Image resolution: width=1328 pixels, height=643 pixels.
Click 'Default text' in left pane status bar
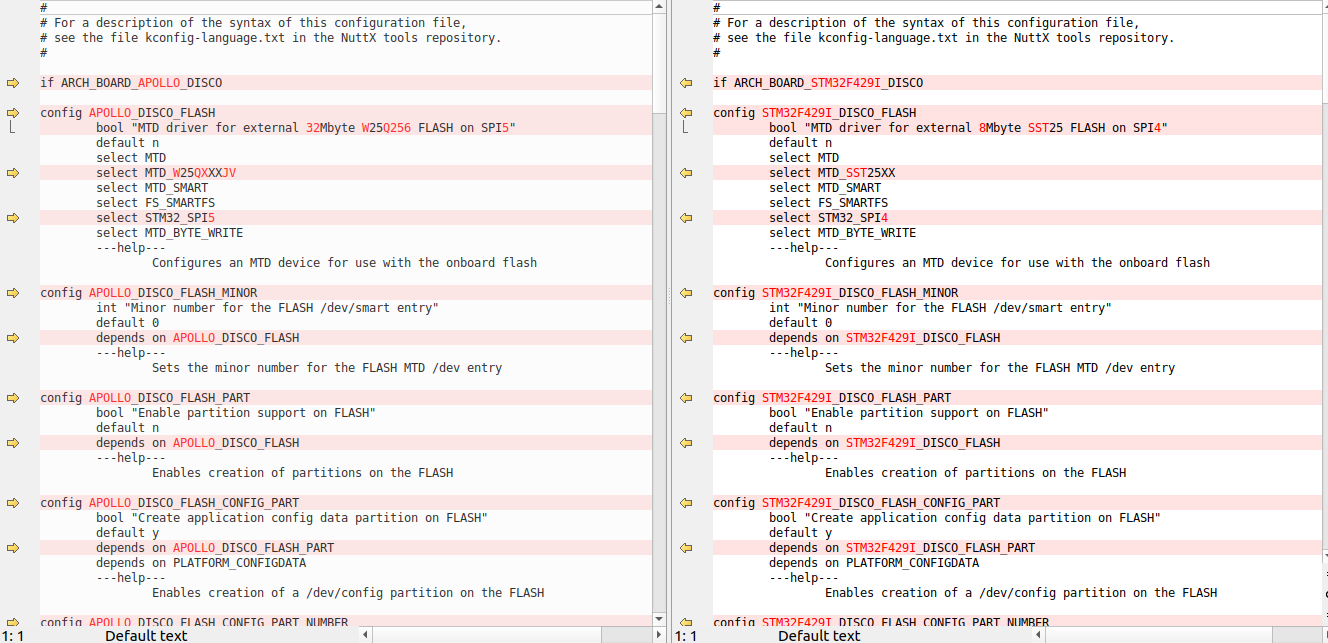[x=146, y=635]
